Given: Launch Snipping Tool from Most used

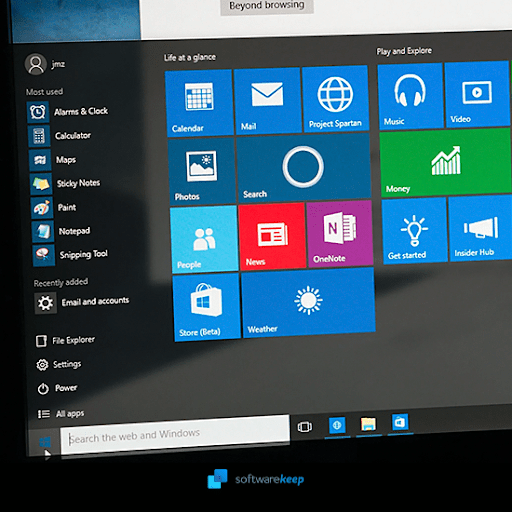Looking at the screenshot, I should 71,255.
